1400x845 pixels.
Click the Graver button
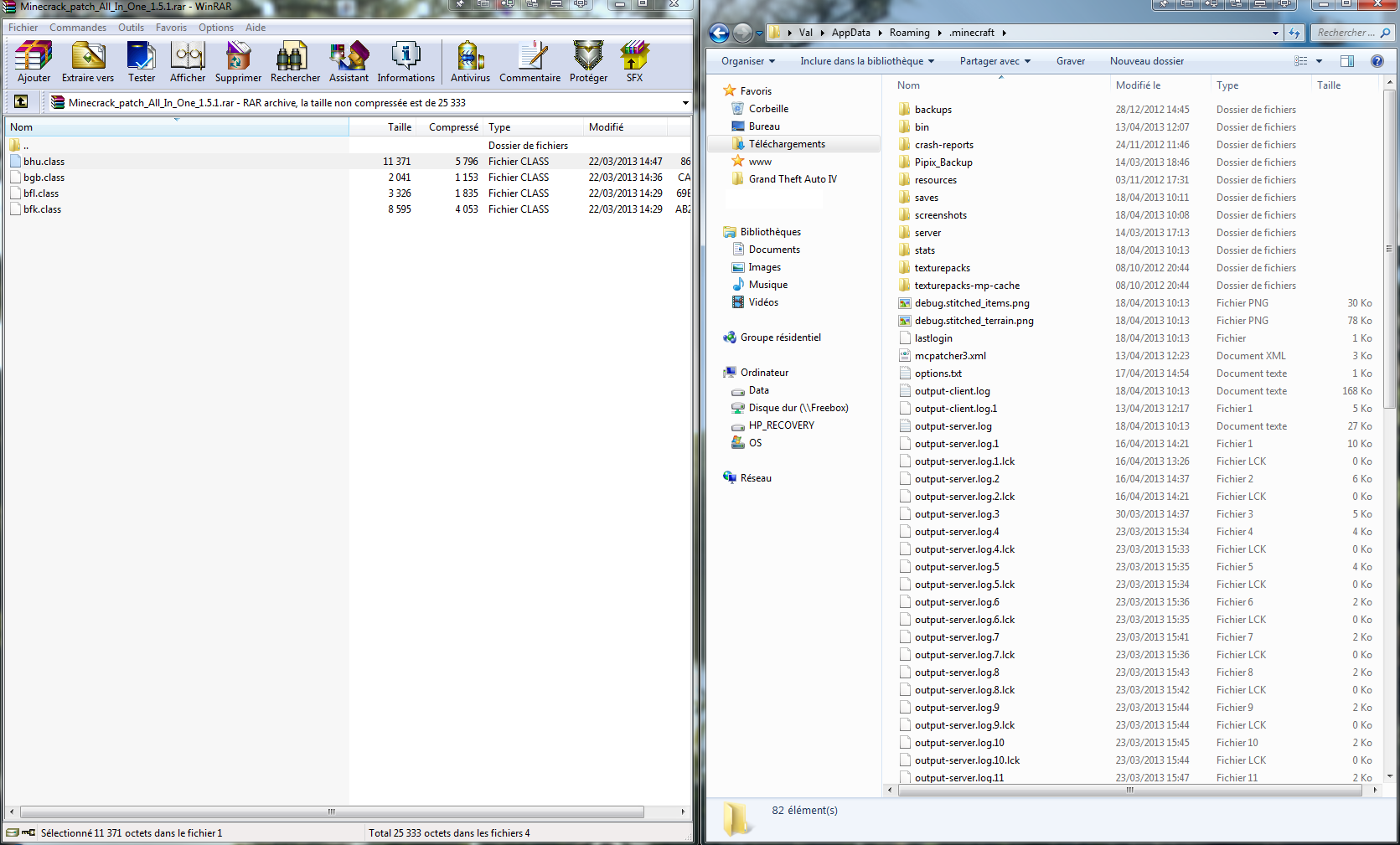[x=1070, y=61]
